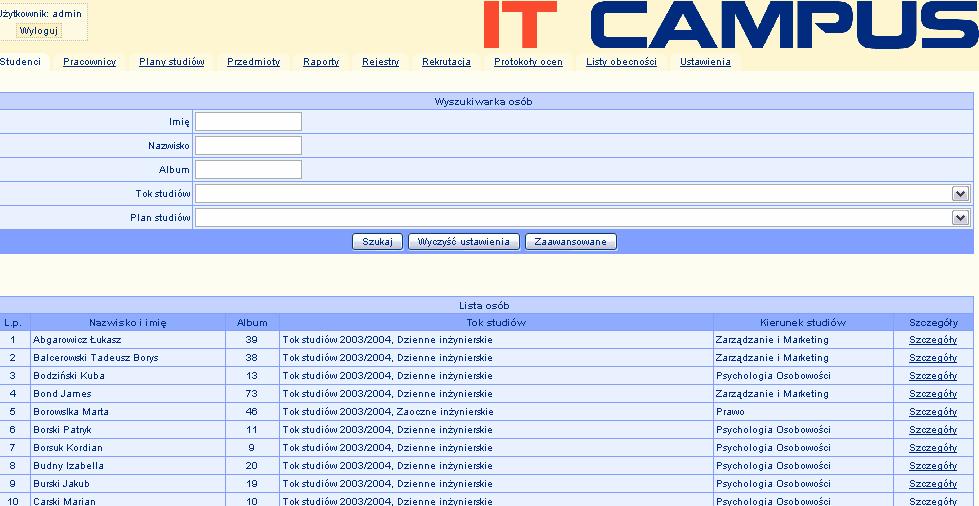Click album number 46
The width and height of the screenshot is (979, 506).
pyautogui.click(x=252, y=412)
